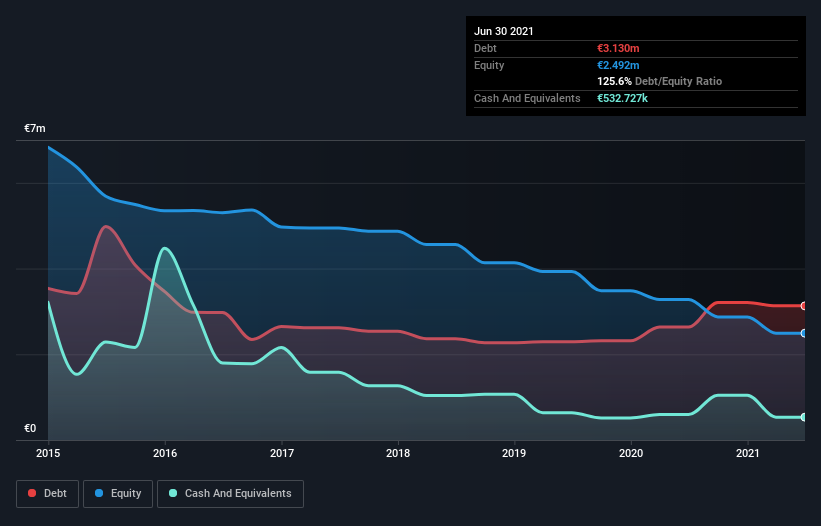
Task: Click the red Debt endpoint marker
Action: 804,306
